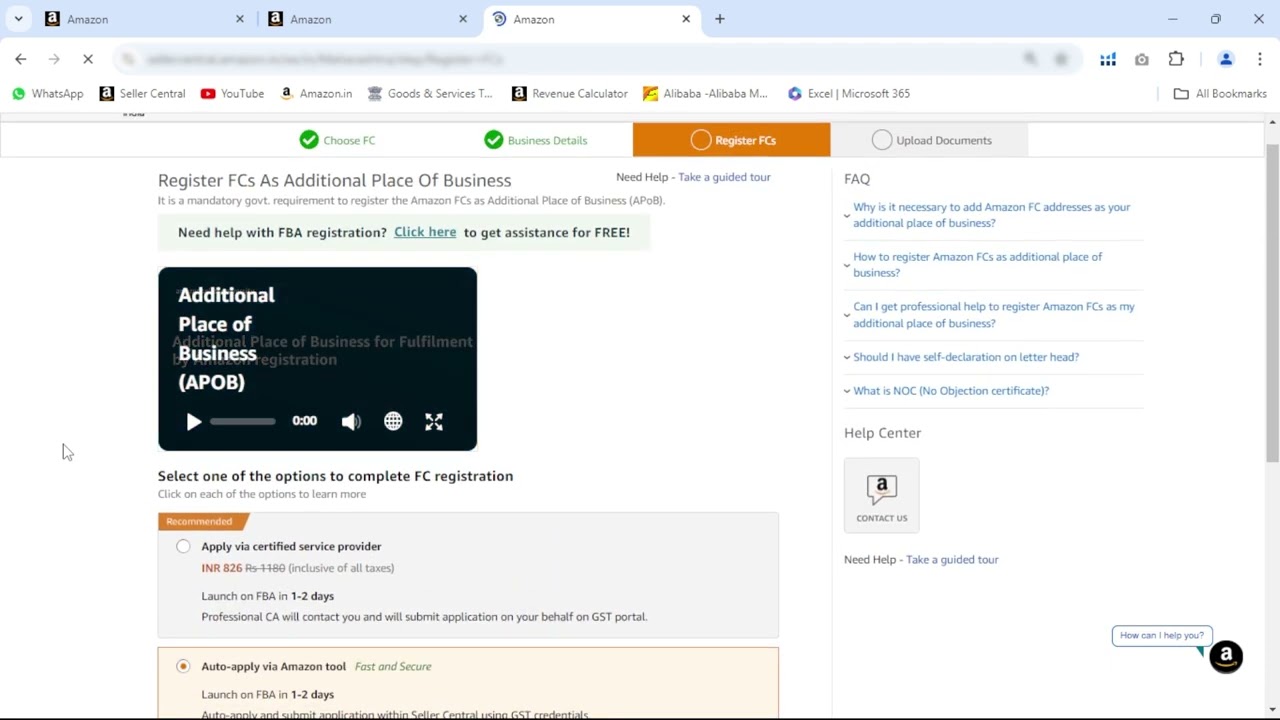This screenshot has width=1280, height=720.
Task: Select 'Auto-apply via Amazon tool' radio
Action: pos(183,666)
